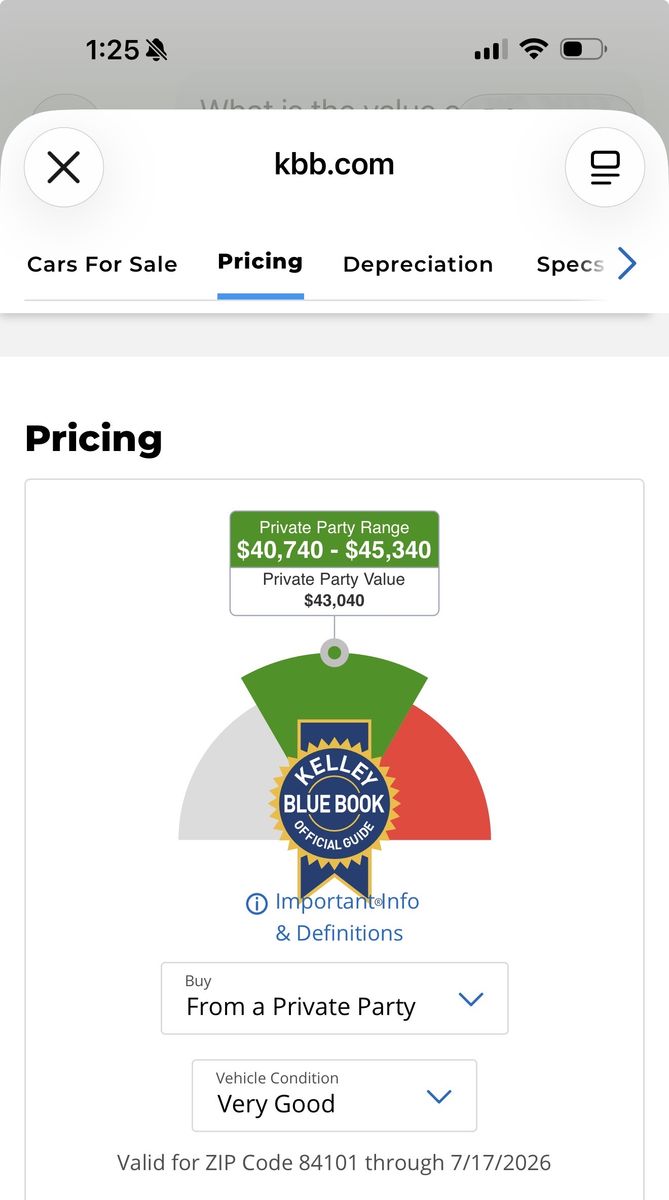Close the kbb.com browser sheet
This screenshot has height=1200, width=669.
(64, 167)
